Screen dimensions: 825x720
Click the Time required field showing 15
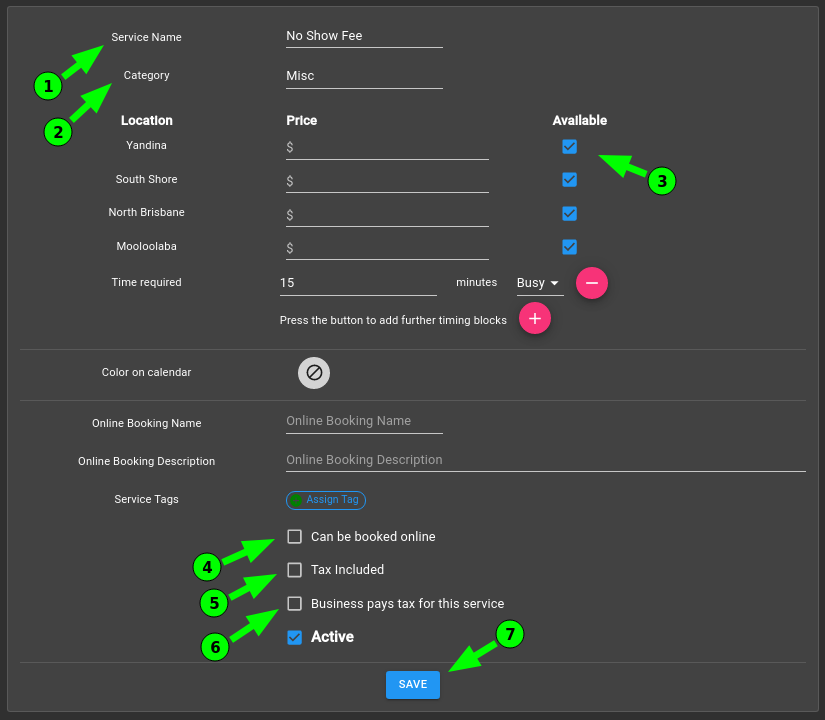click(358, 283)
